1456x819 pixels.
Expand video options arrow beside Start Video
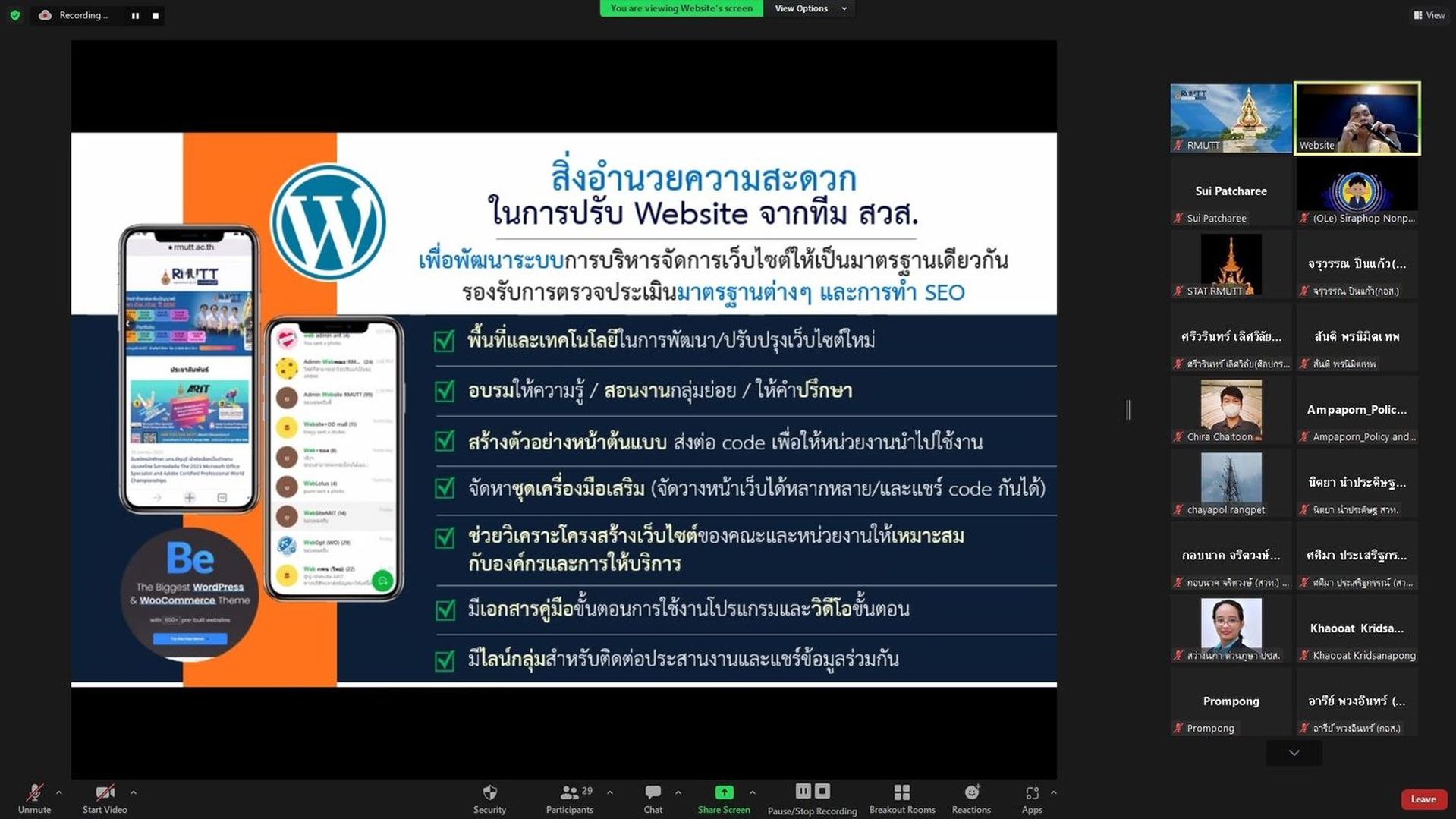click(x=134, y=792)
